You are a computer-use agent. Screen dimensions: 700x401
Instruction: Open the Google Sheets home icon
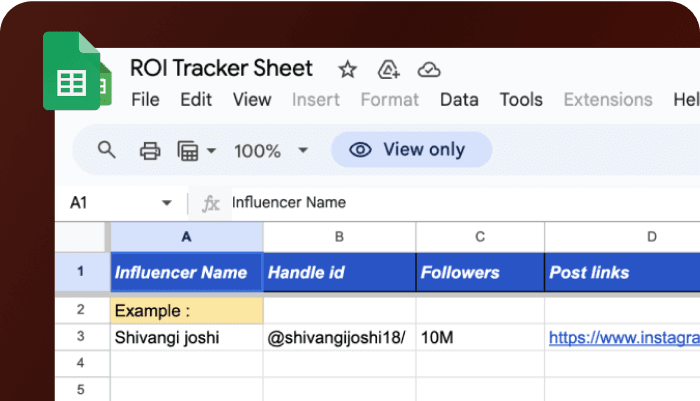[72, 71]
